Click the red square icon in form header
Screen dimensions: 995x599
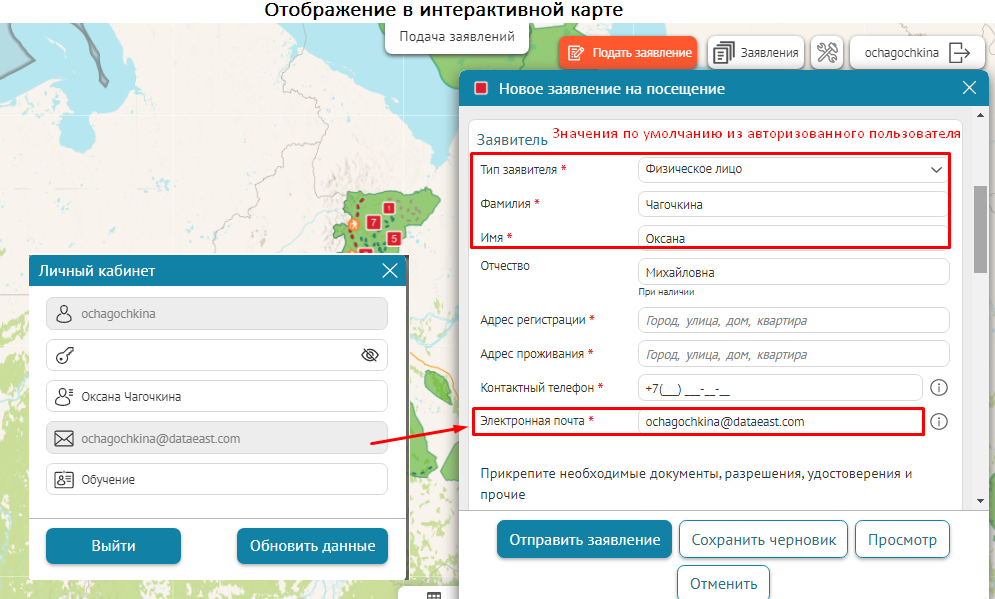pyautogui.click(x=481, y=89)
